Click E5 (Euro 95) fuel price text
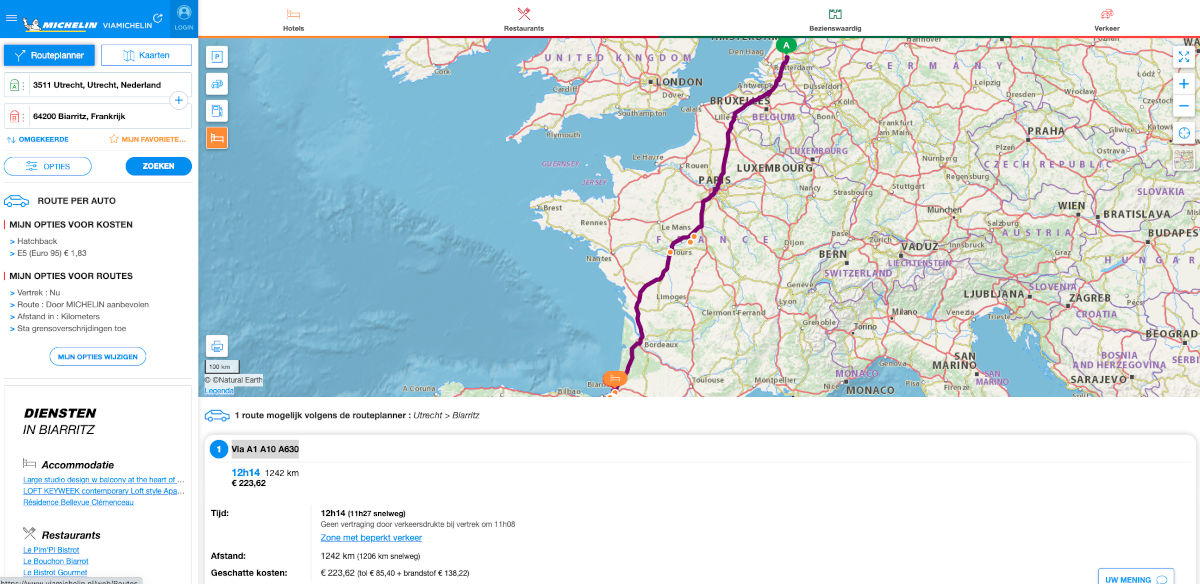The width and height of the screenshot is (1200, 584). point(52,253)
